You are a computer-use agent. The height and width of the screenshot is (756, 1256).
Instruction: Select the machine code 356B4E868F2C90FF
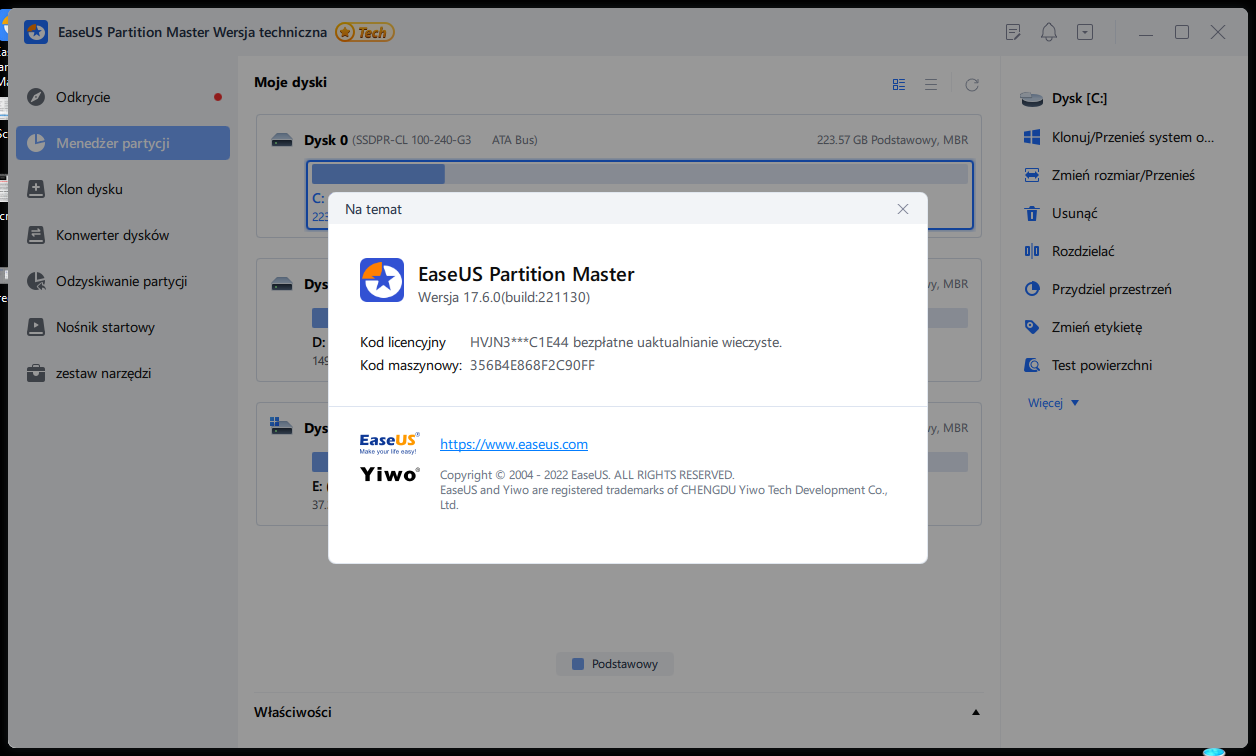(x=532, y=365)
